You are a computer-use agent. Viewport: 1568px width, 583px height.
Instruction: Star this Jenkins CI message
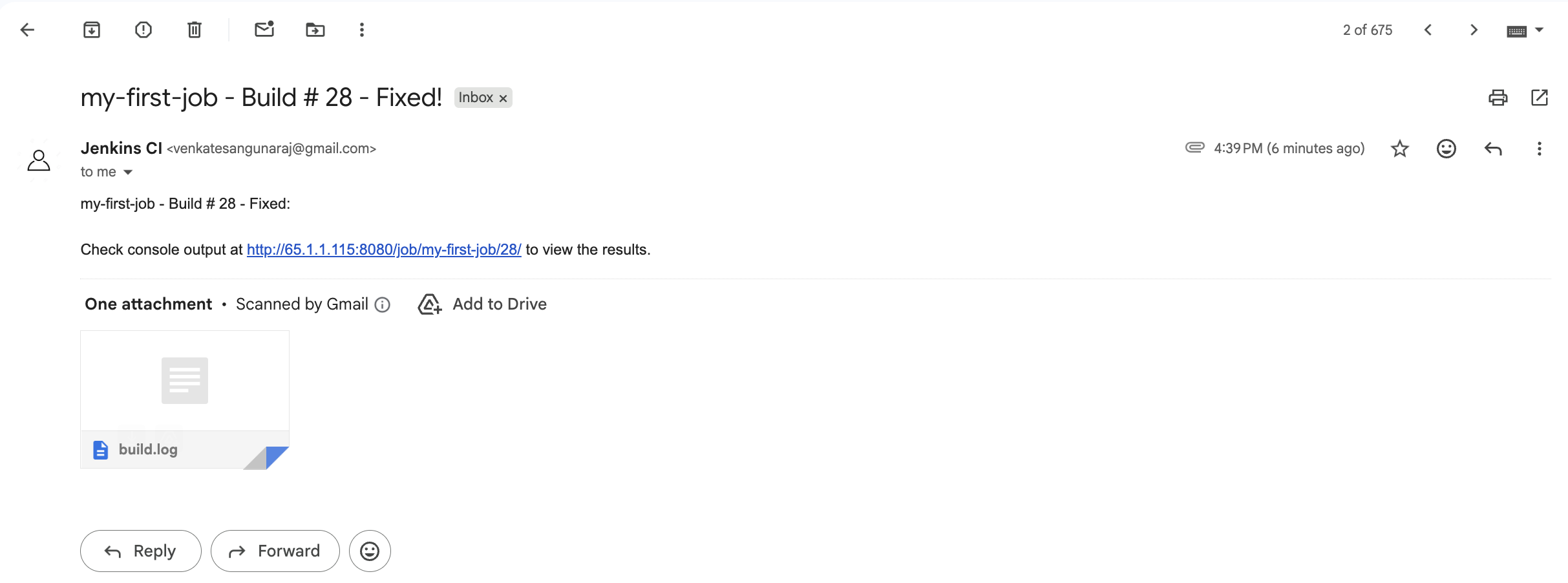(x=1400, y=149)
